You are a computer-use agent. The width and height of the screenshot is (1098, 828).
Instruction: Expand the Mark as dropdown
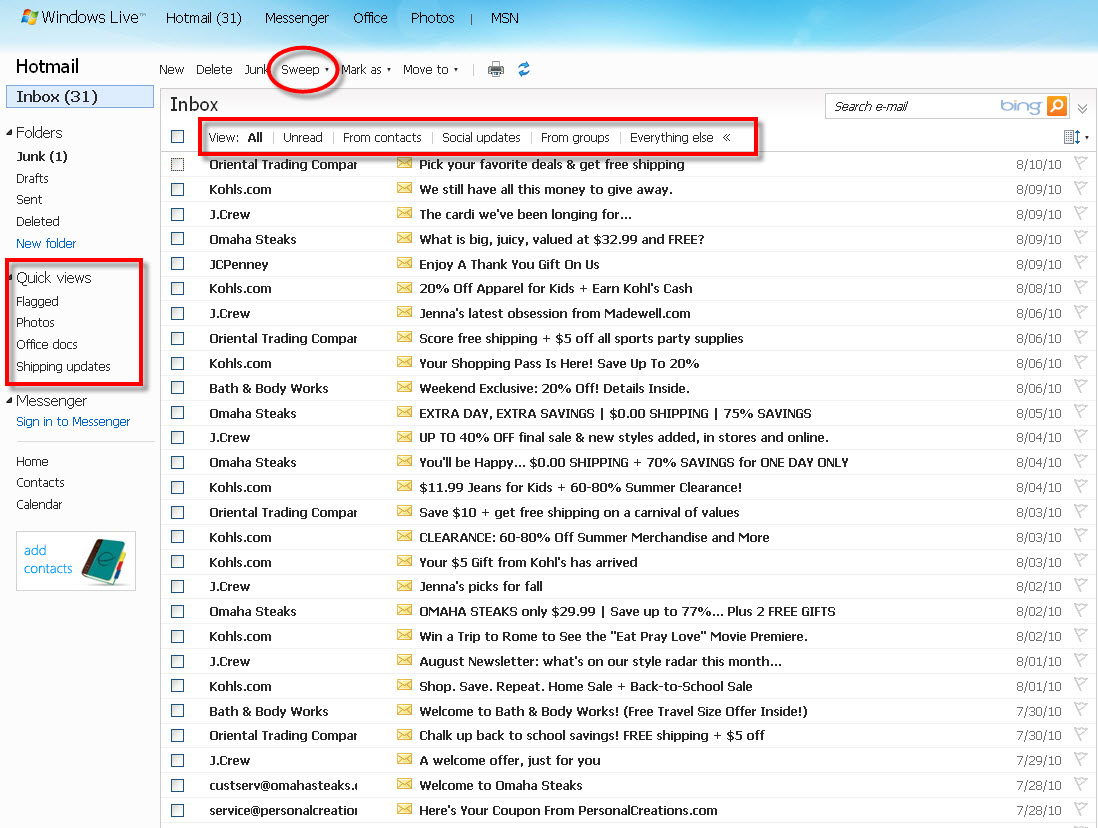[x=365, y=69]
